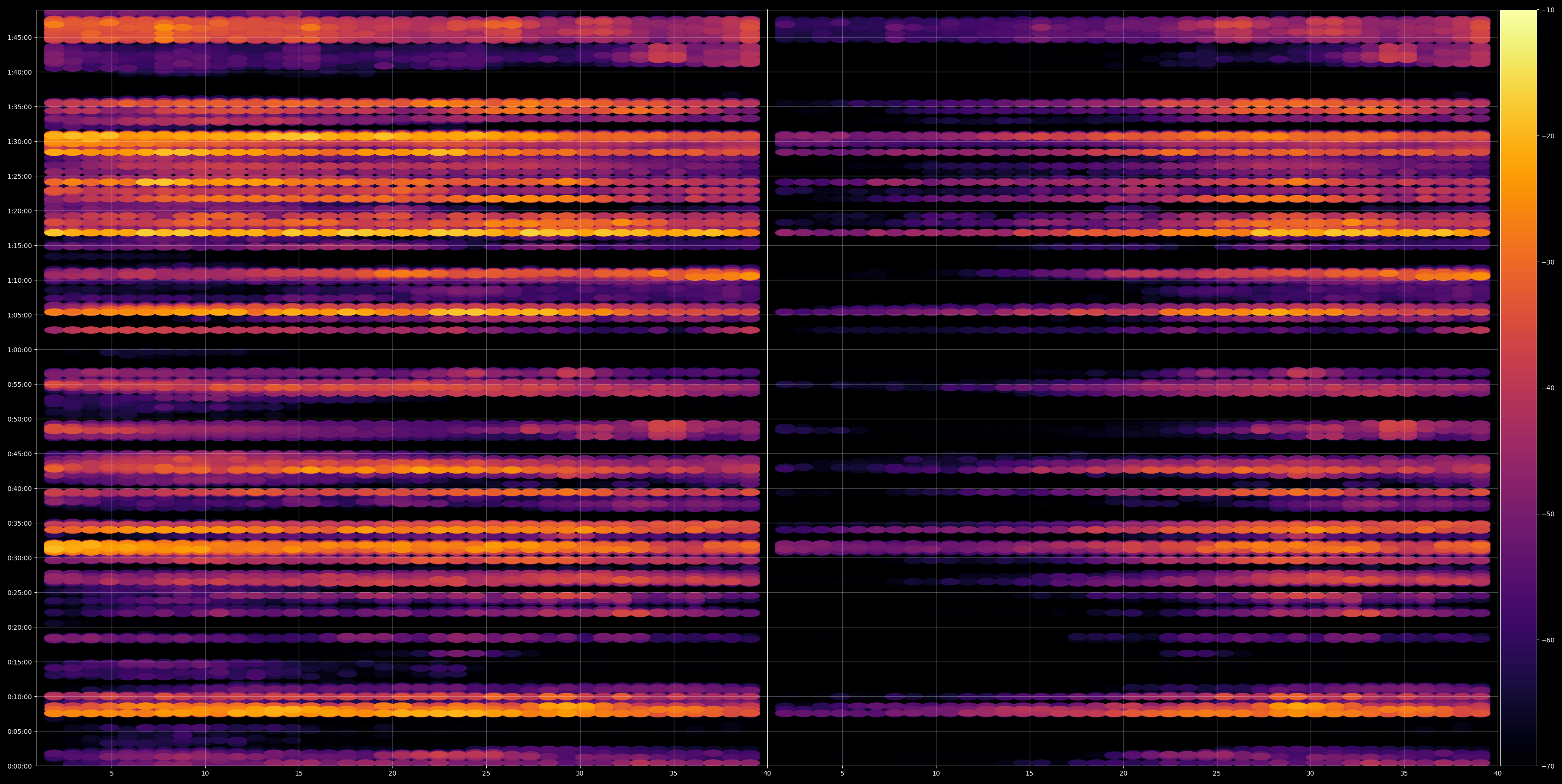Screen dimensions: 1562x784
Task: Select the 1:30:00 time tick label
Action: pyautogui.click(x=19, y=141)
